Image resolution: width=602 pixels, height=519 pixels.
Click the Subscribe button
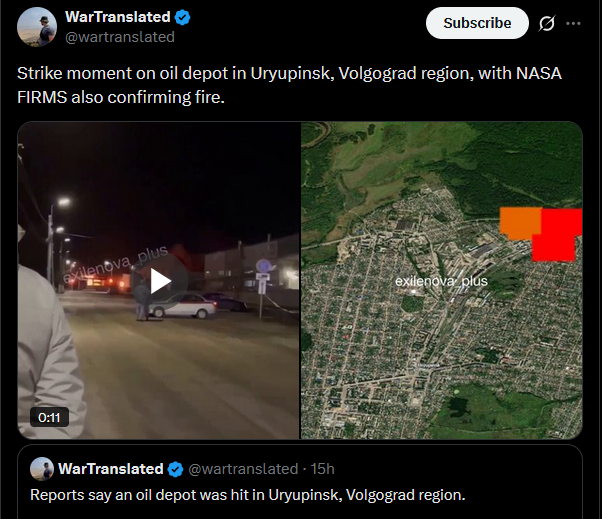(x=477, y=23)
